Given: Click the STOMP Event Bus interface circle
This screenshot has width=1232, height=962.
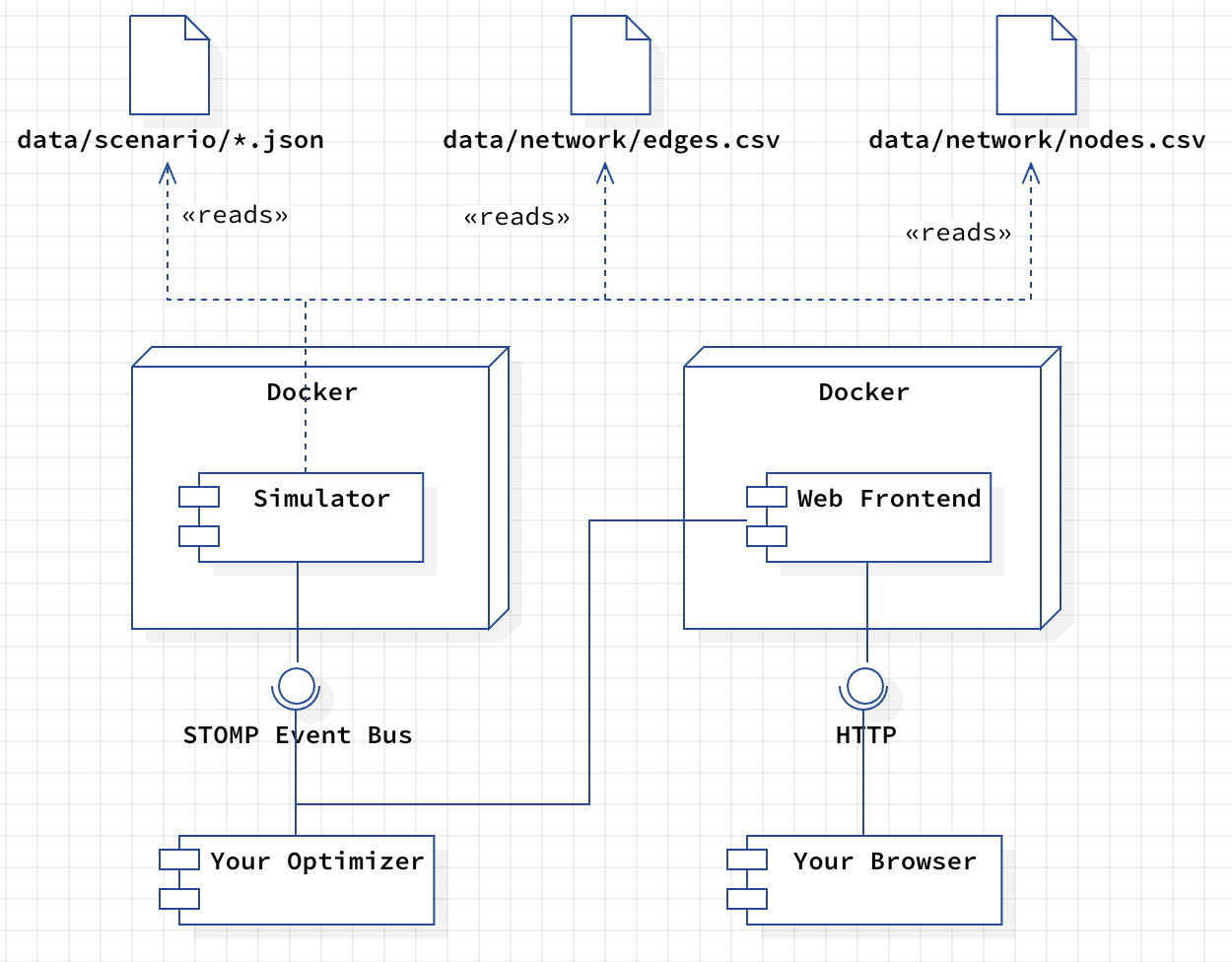Looking at the screenshot, I should point(296,684).
